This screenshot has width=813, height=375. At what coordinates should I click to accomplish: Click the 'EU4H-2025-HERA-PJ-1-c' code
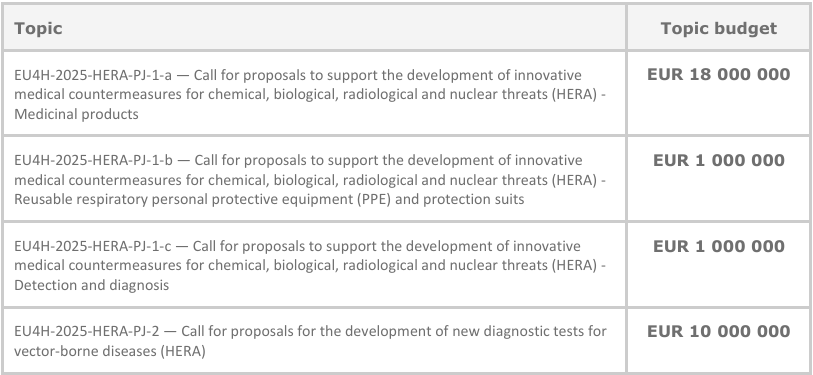tap(92, 246)
